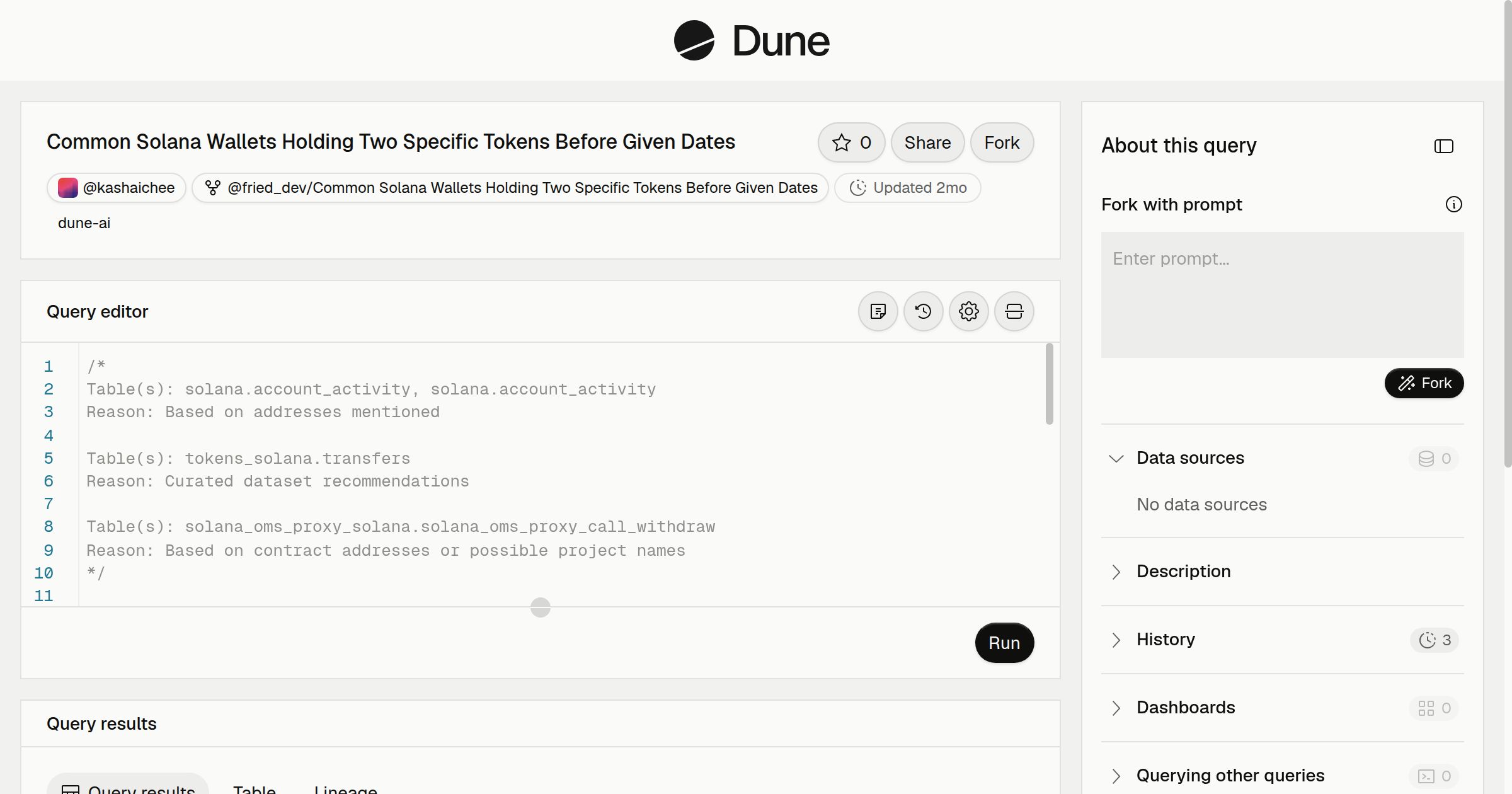The image size is (1512, 794).
Task: Expand the Description section
Action: [1116, 572]
